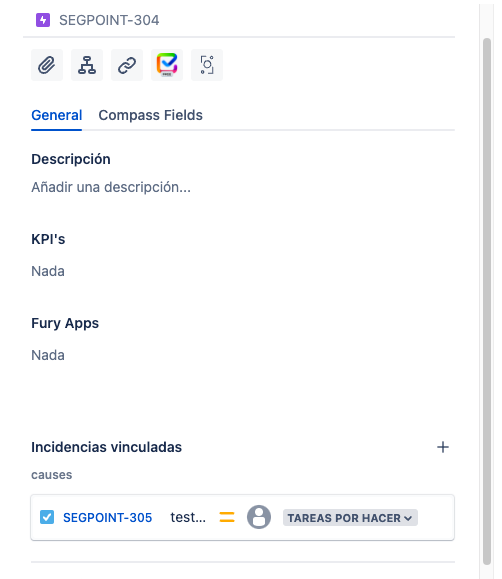Click the KPI's field label

click(x=48, y=239)
